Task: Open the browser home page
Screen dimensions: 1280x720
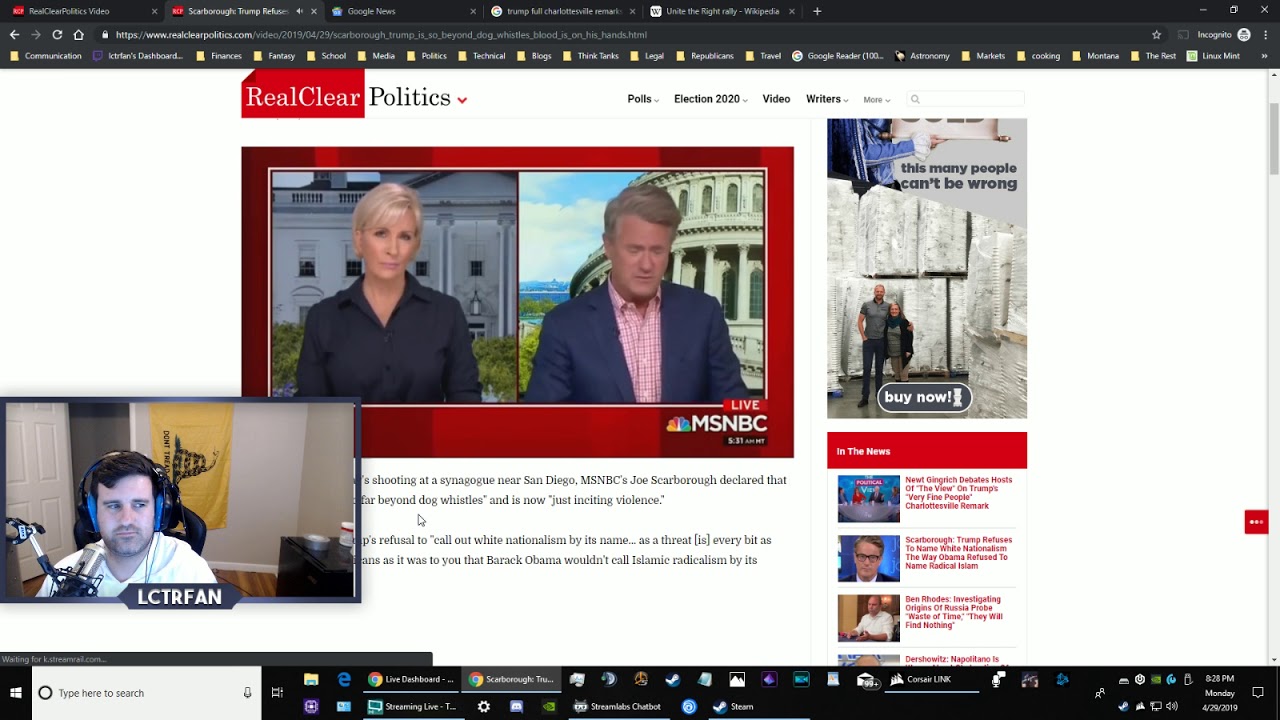Action: pos(79,34)
